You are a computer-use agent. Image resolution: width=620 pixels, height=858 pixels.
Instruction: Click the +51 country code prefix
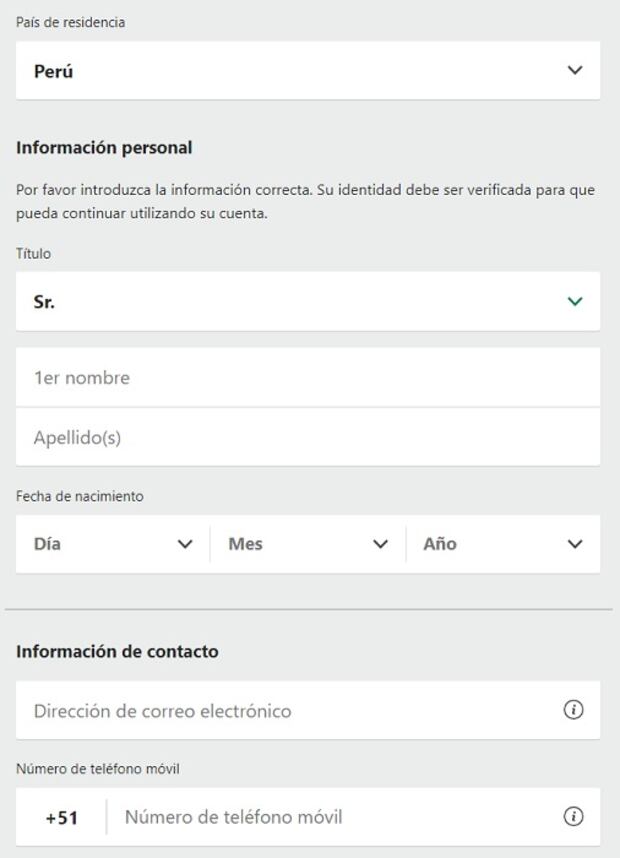click(61, 818)
